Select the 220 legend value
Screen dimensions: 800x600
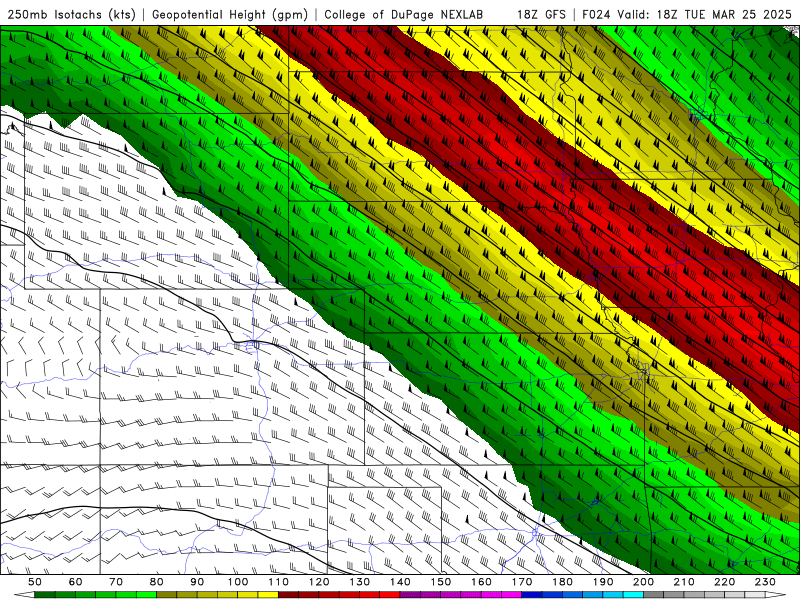724,582
